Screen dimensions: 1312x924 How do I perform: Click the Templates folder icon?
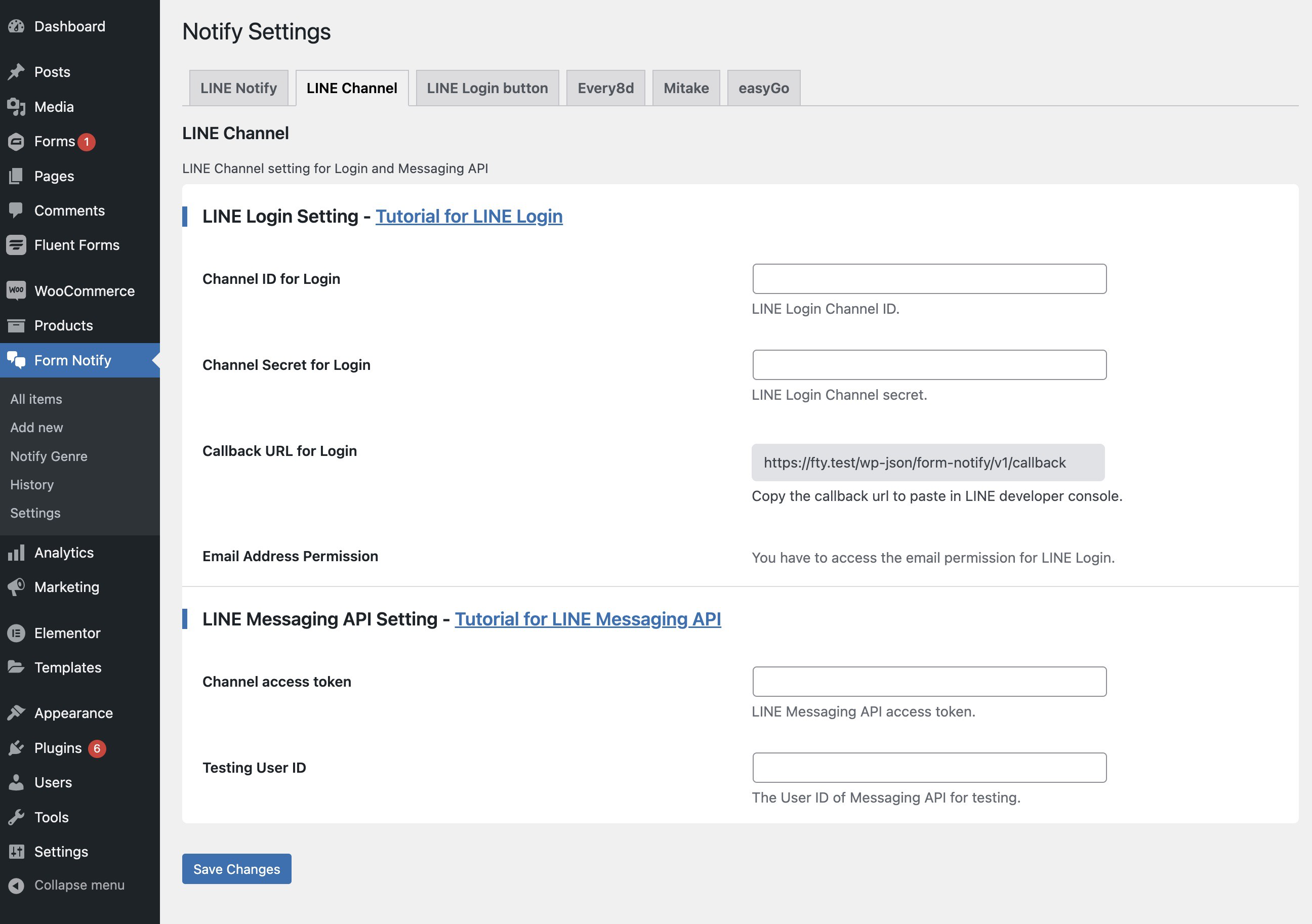click(16, 667)
